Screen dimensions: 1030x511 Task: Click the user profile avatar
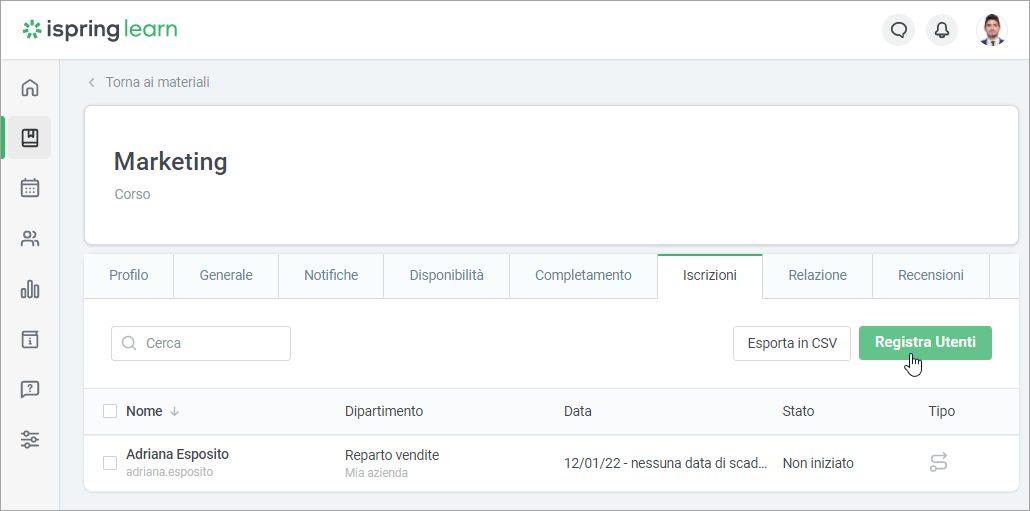click(991, 30)
